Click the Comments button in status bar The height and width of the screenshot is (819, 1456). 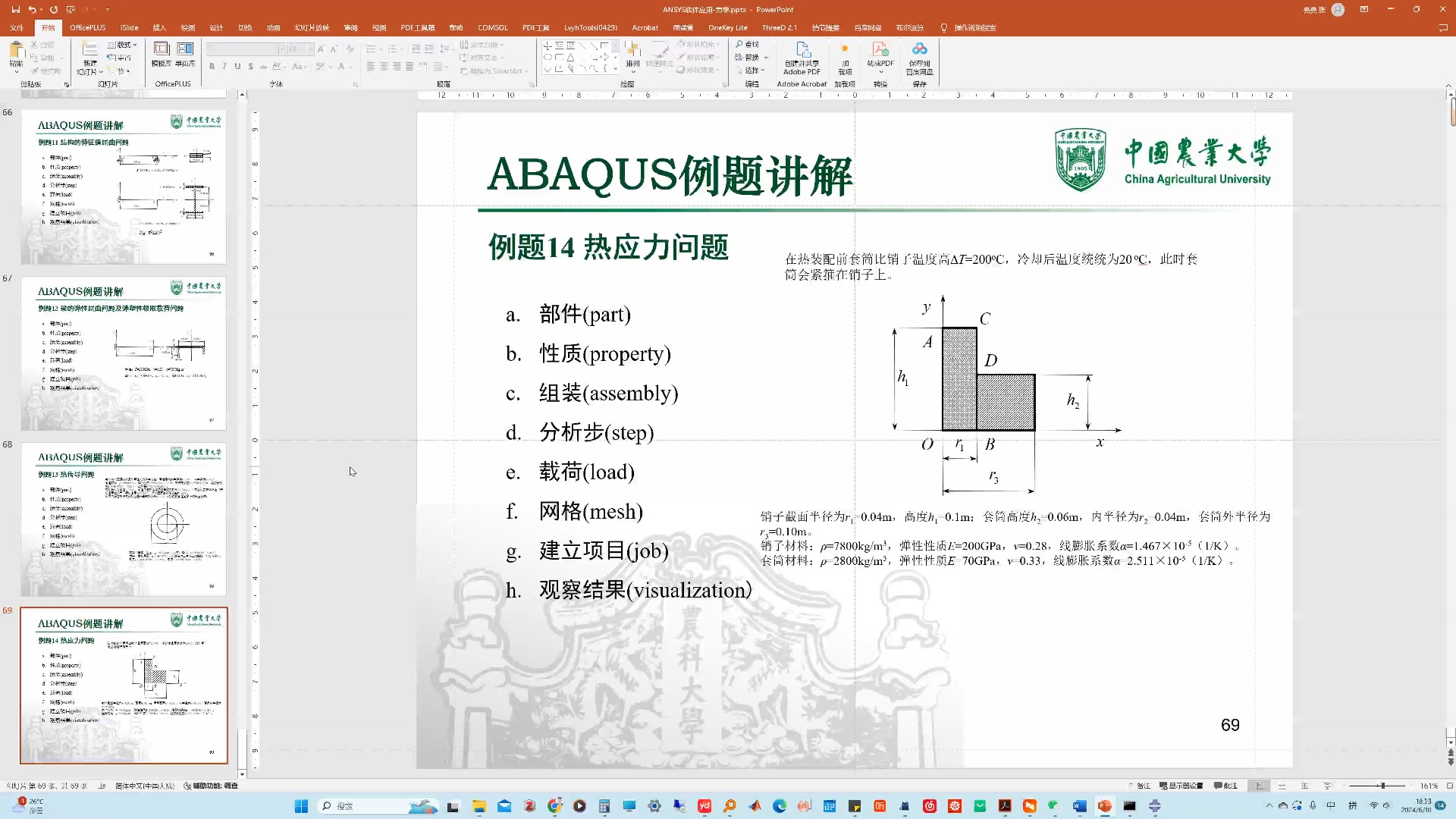[1225, 786]
